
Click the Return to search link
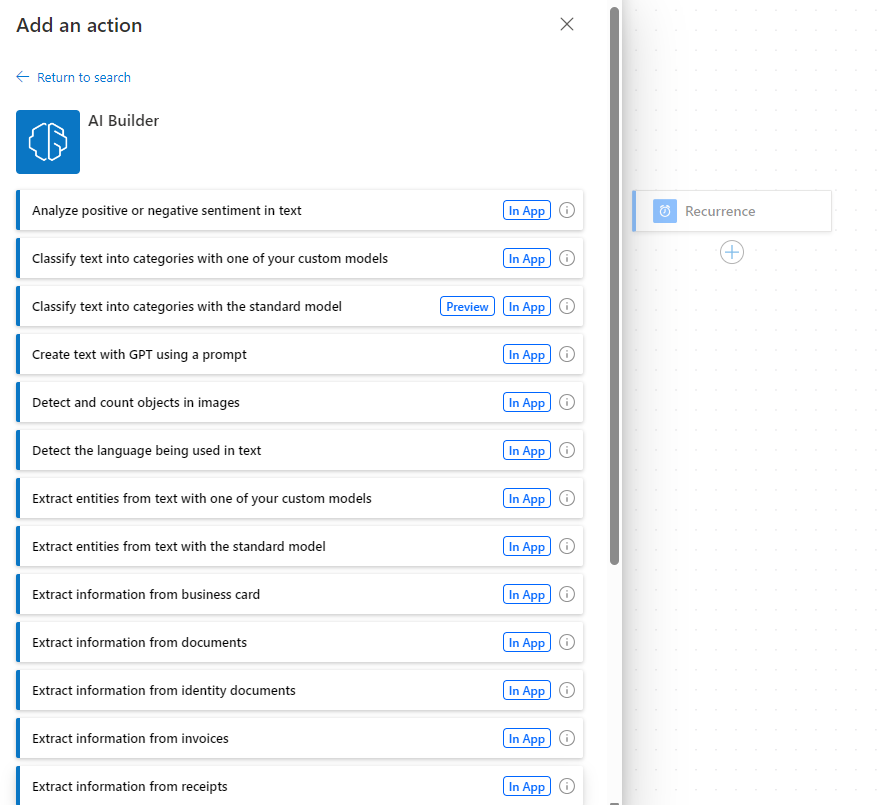tap(84, 77)
